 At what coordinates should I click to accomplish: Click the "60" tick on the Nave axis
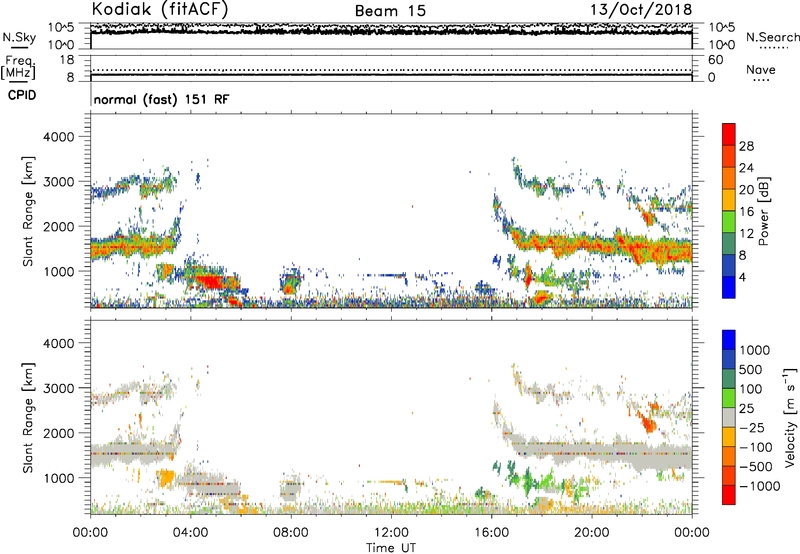pyautogui.click(x=716, y=60)
